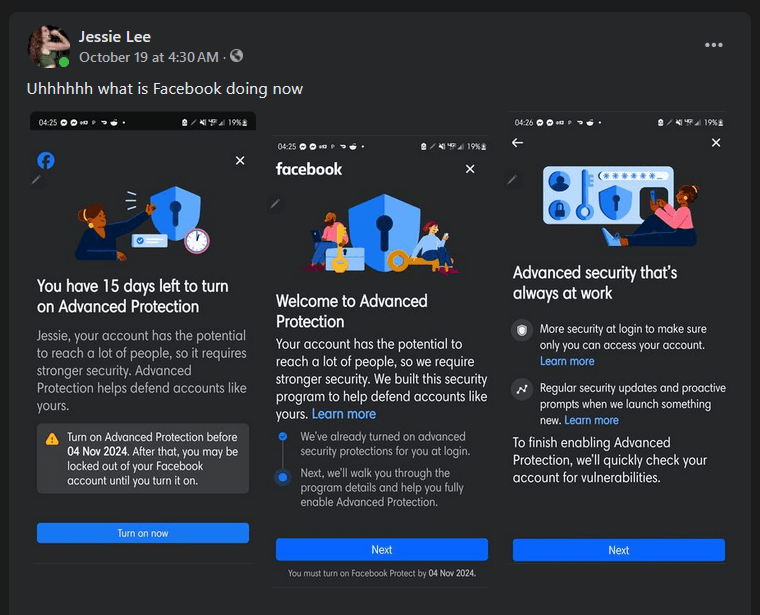Click the Facebook logo in first screenshot

coord(46,160)
